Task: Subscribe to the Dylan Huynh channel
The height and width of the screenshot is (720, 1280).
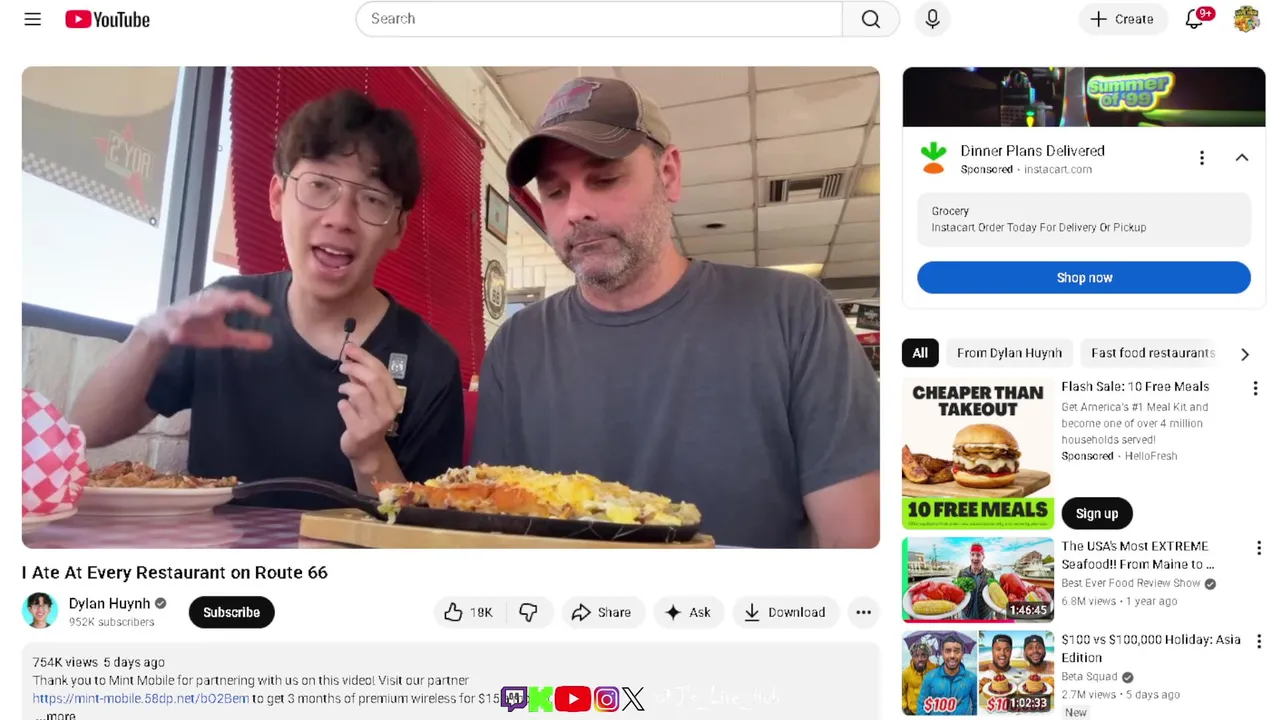Action: click(x=231, y=612)
